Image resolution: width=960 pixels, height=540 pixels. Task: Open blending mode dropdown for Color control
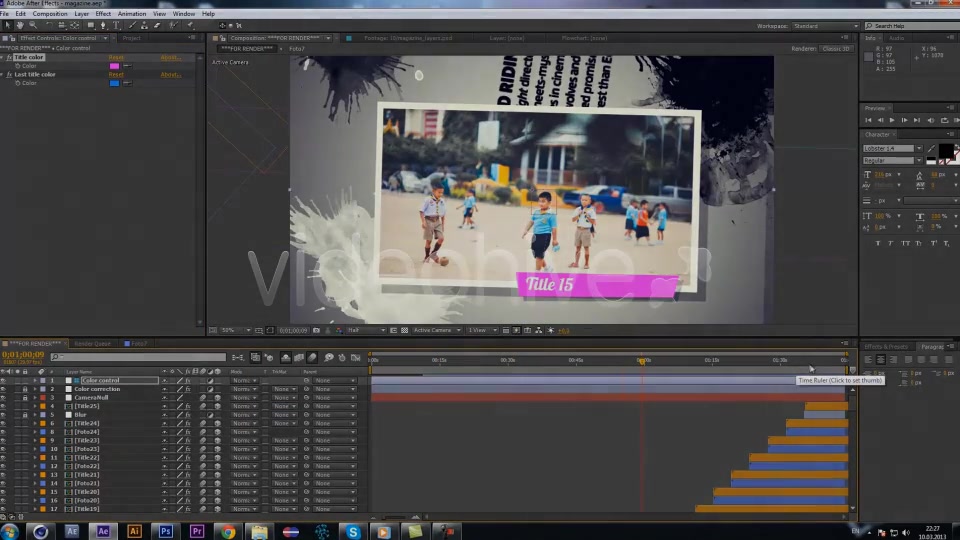tap(244, 380)
